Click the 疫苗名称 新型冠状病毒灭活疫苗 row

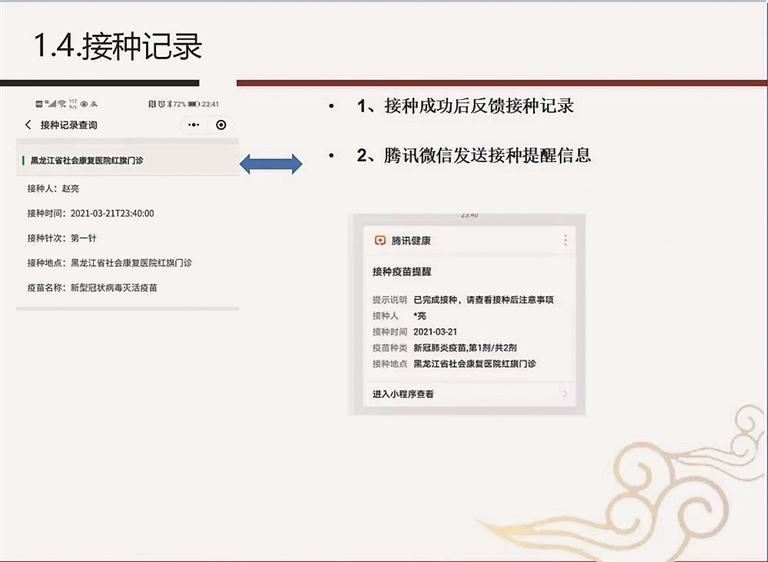point(92,288)
